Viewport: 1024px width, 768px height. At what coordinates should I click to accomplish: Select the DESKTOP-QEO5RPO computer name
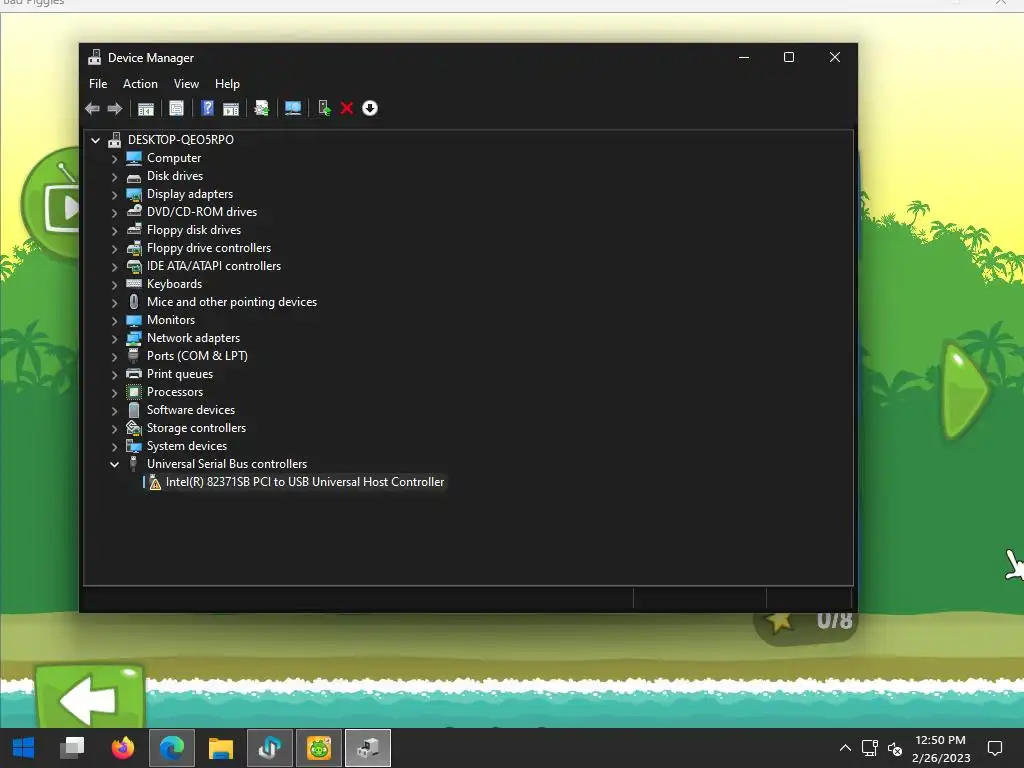(181, 140)
